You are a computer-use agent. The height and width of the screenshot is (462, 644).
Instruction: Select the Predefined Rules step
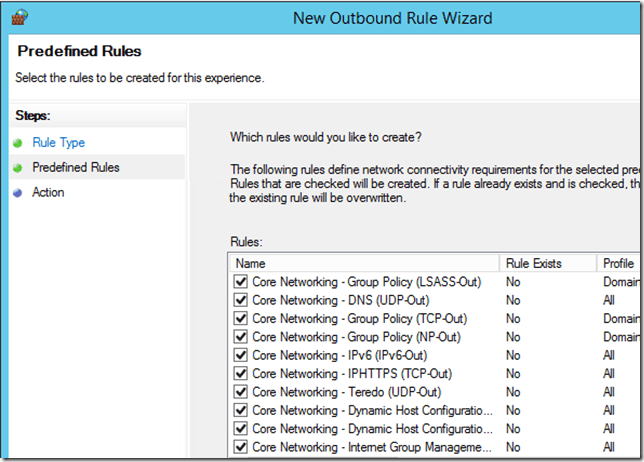click(x=75, y=168)
